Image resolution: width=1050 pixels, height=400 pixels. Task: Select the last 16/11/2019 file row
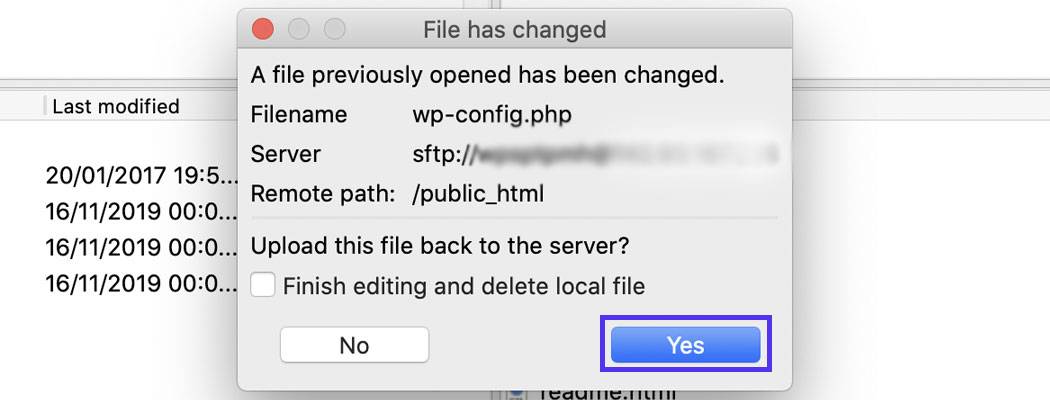(128, 283)
